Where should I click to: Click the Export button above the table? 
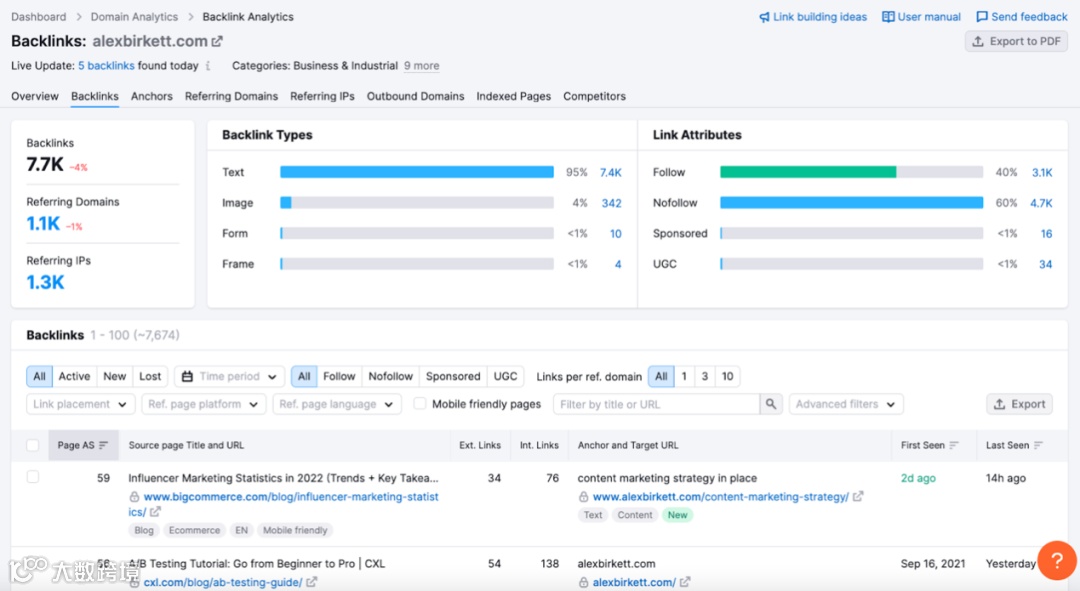(1020, 404)
